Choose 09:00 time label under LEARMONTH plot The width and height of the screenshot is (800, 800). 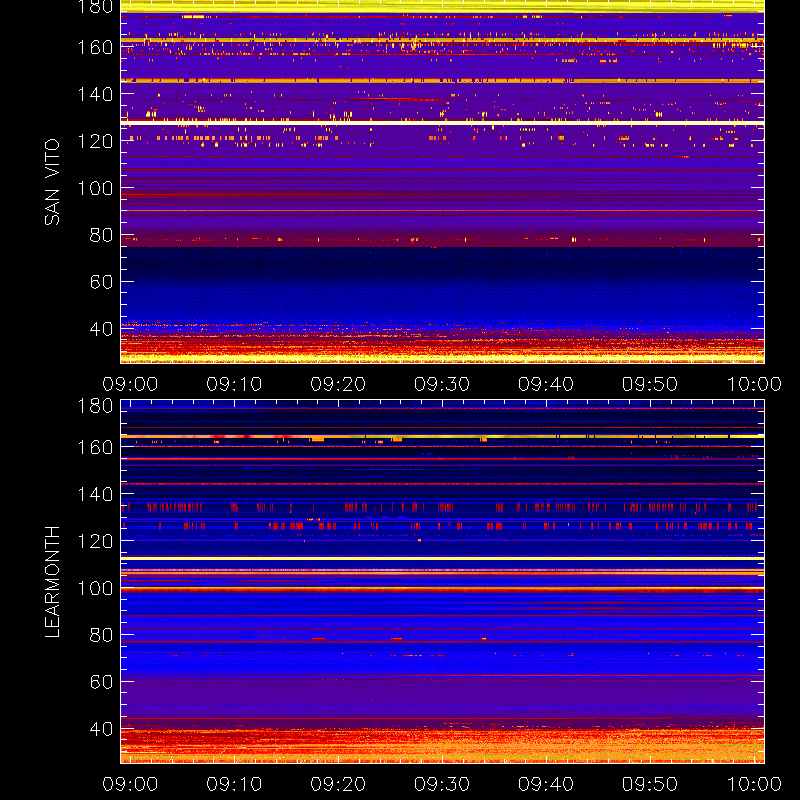tap(130, 784)
